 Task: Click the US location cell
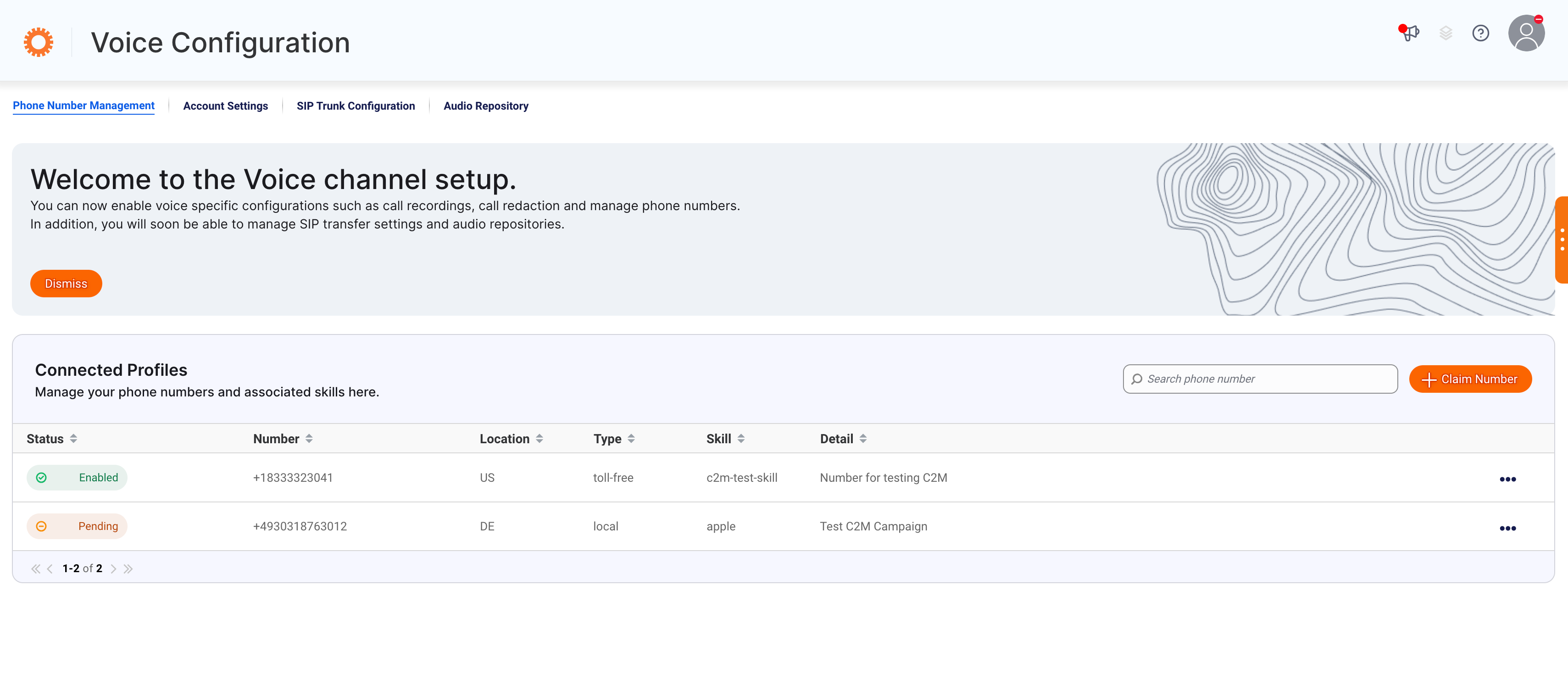point(487,478)
